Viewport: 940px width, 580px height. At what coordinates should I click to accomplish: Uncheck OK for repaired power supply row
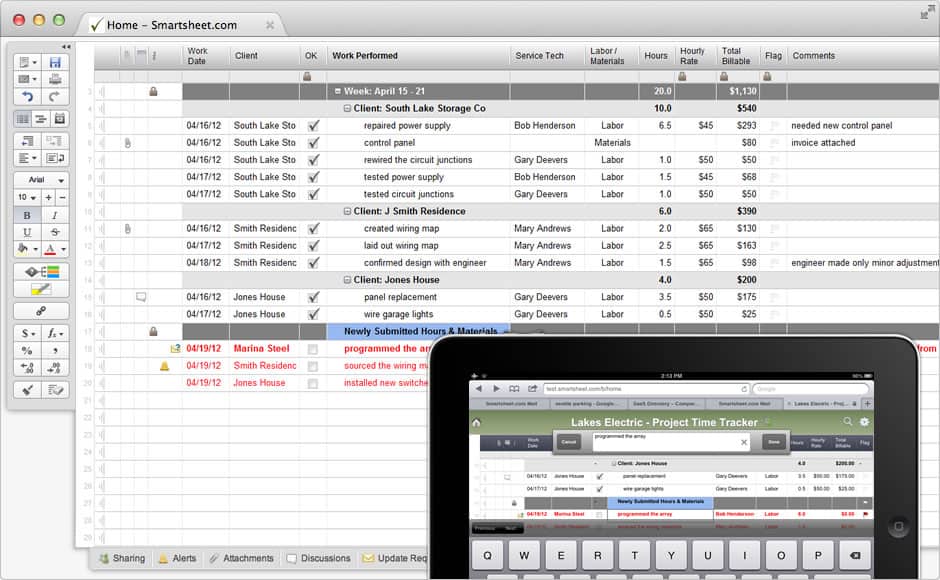[x=313, y=126]
